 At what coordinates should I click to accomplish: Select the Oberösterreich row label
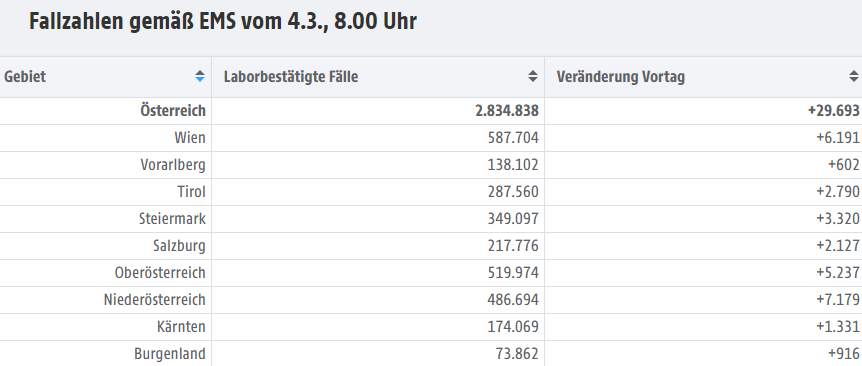[x=160, y=272]
